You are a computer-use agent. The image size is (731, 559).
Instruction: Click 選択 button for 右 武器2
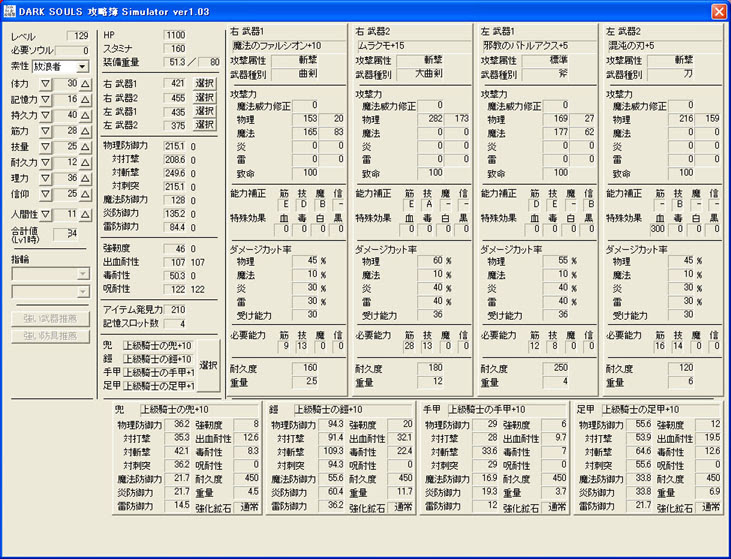[x=205, y=97]
